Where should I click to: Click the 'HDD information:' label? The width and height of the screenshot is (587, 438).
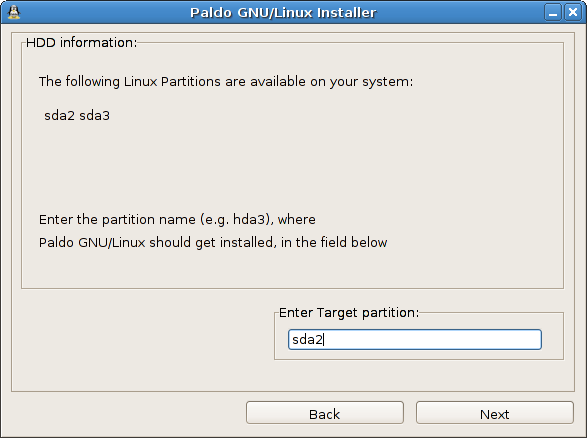tap(82, 43)
